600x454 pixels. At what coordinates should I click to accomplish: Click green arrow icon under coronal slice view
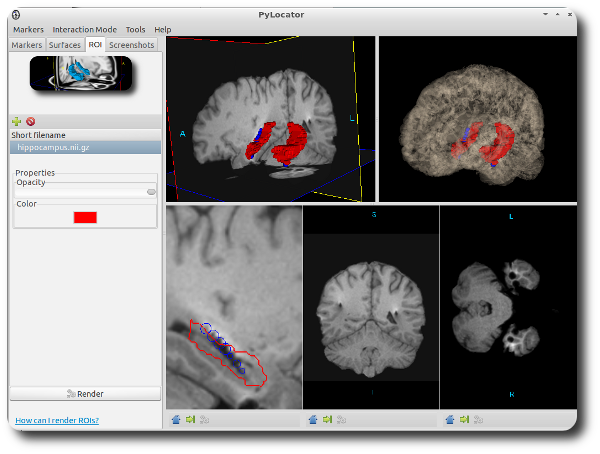pos(327,419)
